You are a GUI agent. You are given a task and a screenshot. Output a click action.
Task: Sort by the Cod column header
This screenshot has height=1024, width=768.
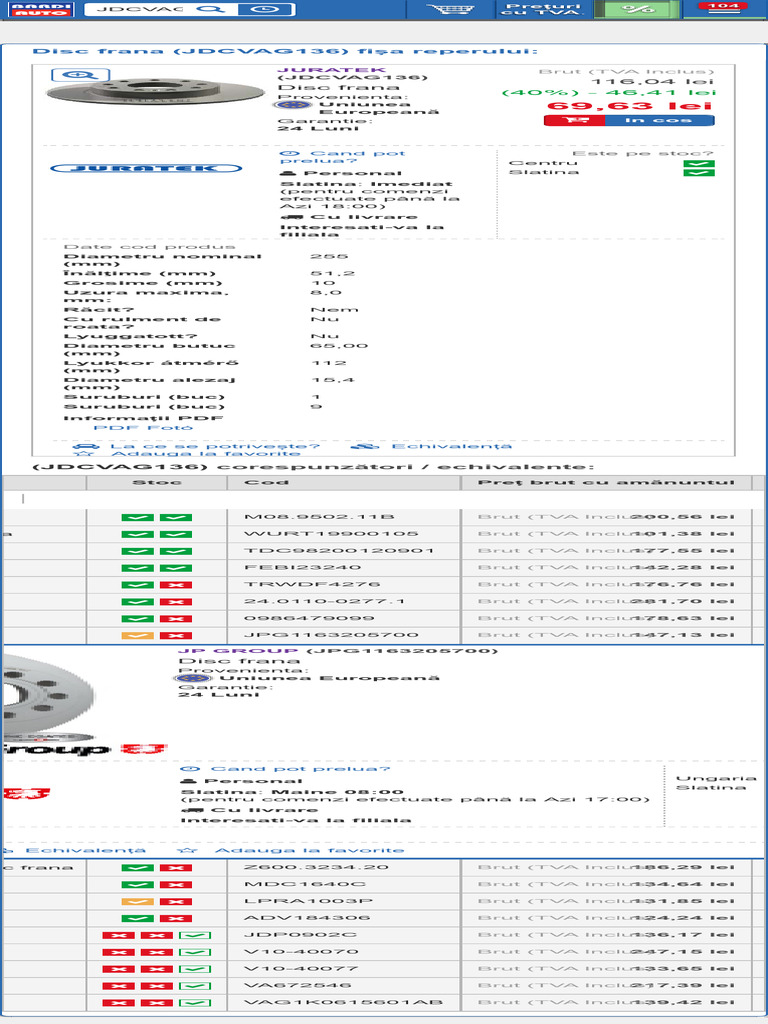click(x=344, y=483)
